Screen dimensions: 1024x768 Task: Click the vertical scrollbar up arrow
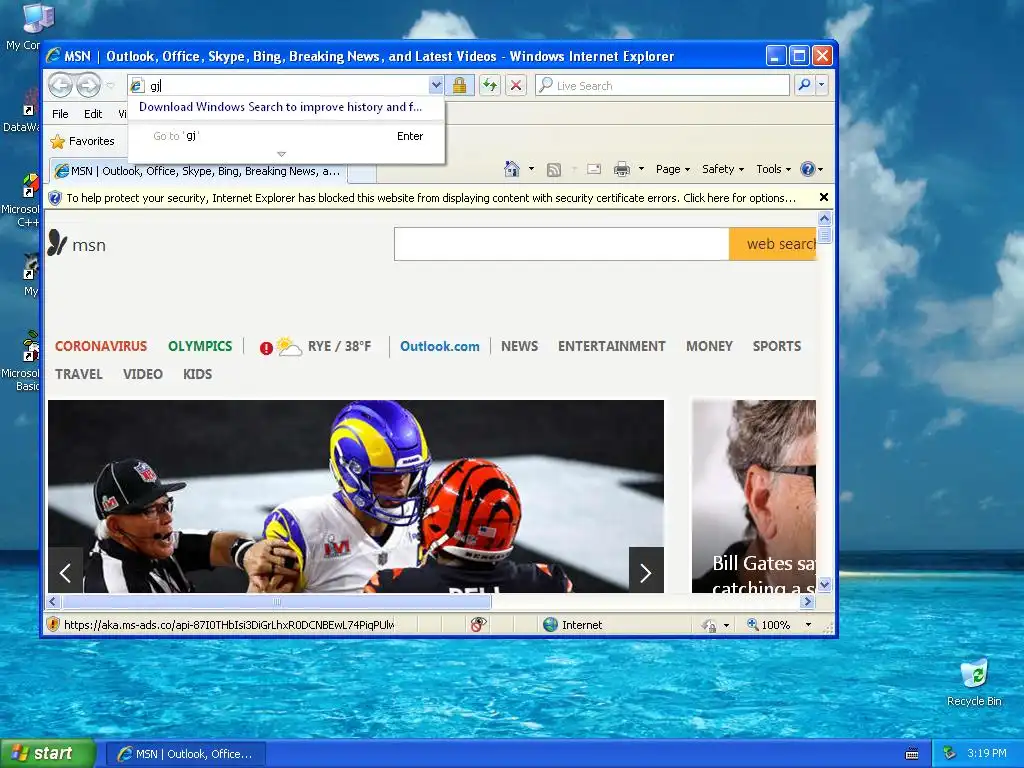point(824,218)
